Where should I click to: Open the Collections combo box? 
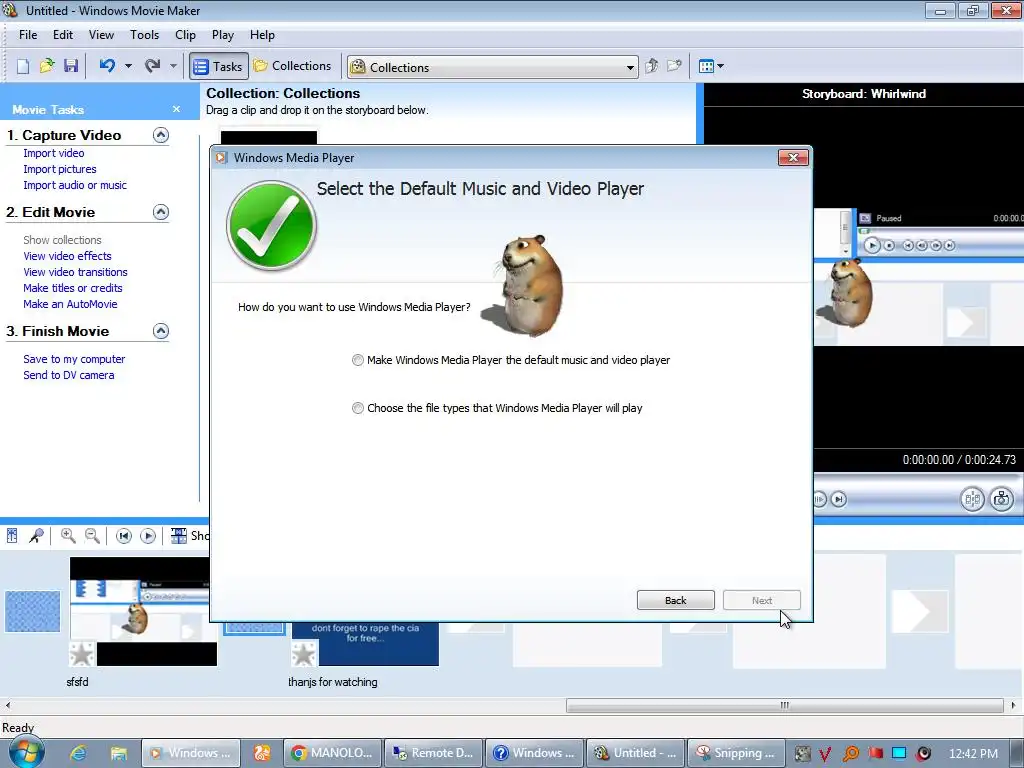pos(493,67)
